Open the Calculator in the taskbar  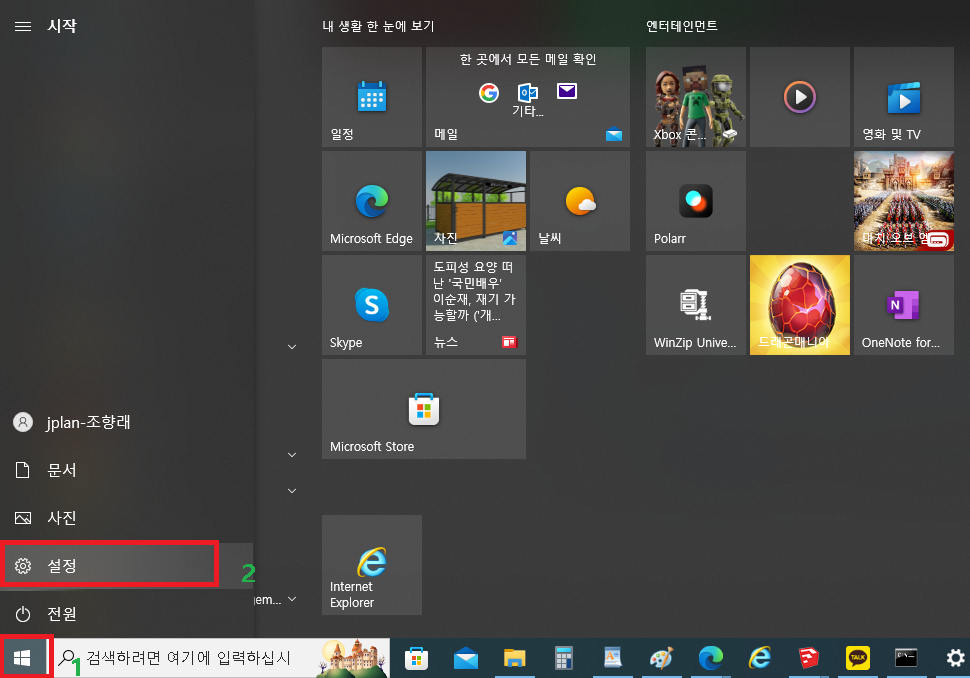563,658
